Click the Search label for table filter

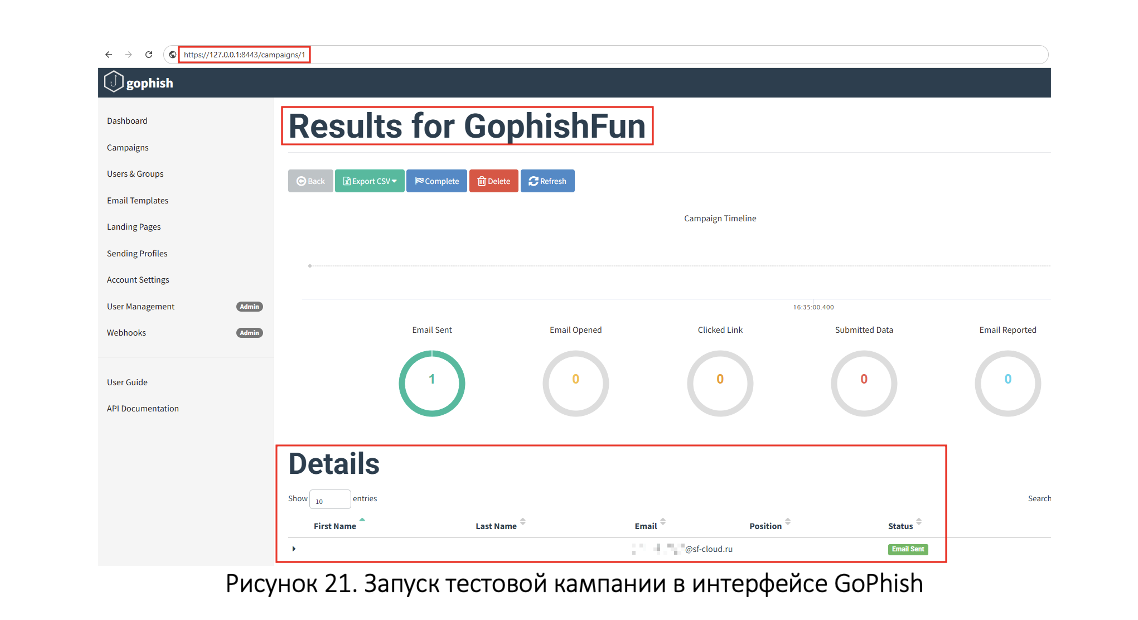tap(1039, 499)
